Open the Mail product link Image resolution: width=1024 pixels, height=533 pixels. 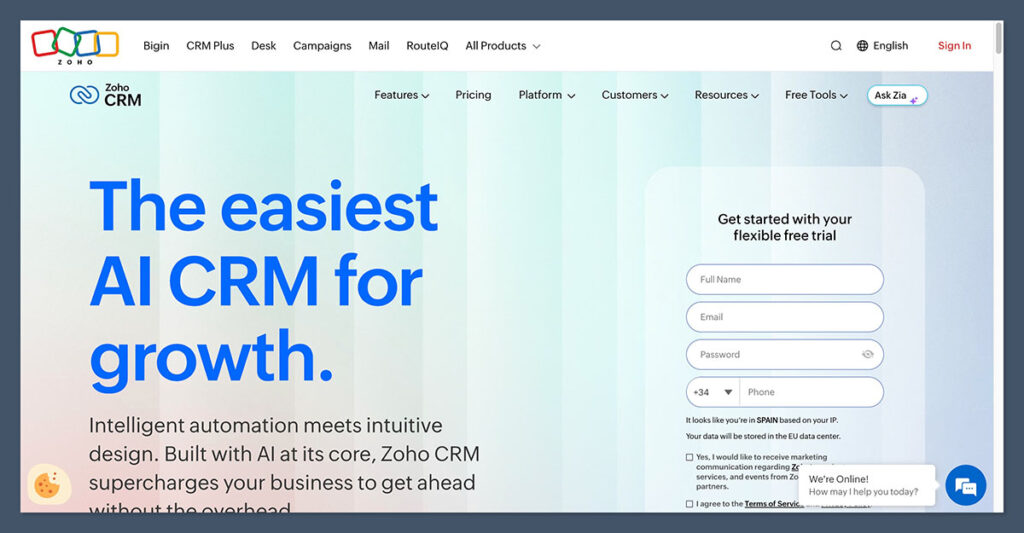pos(379,46)
